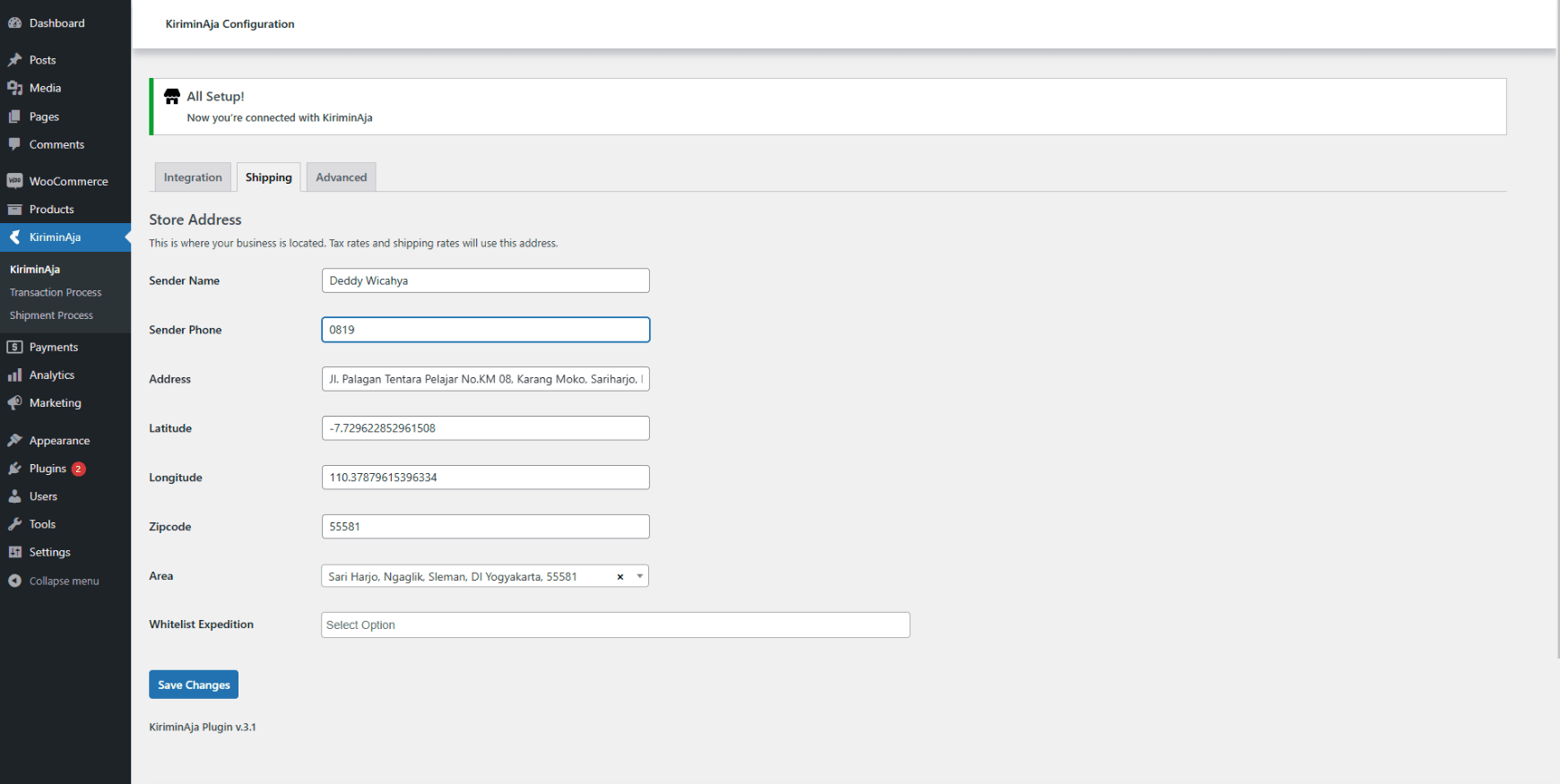Click the page's vertical scrollbar
The width and height of the screenshot is (1560, 784).
coord(1557,330)
